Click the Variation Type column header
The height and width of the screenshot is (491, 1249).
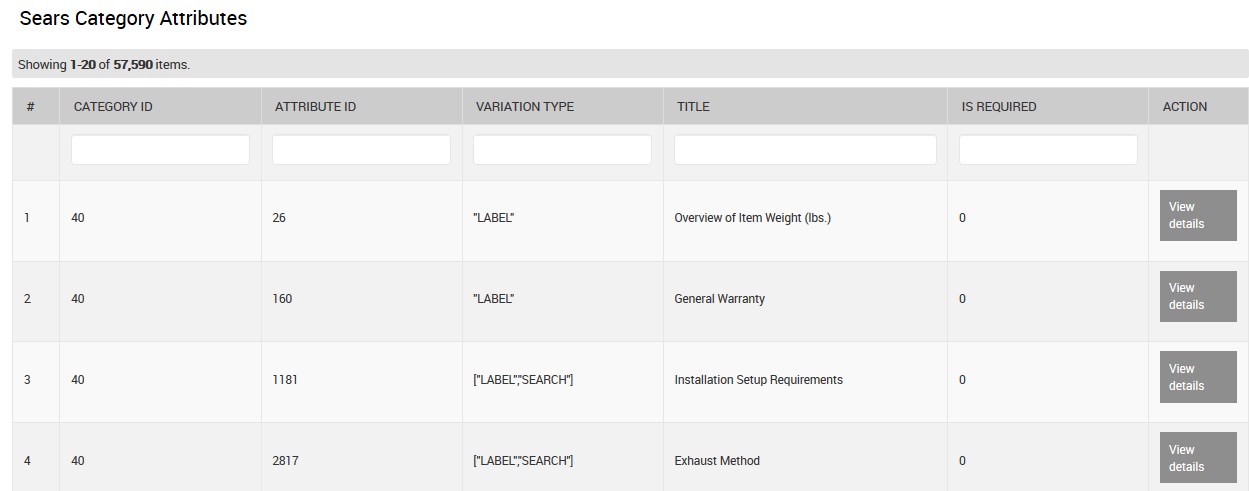525,106
